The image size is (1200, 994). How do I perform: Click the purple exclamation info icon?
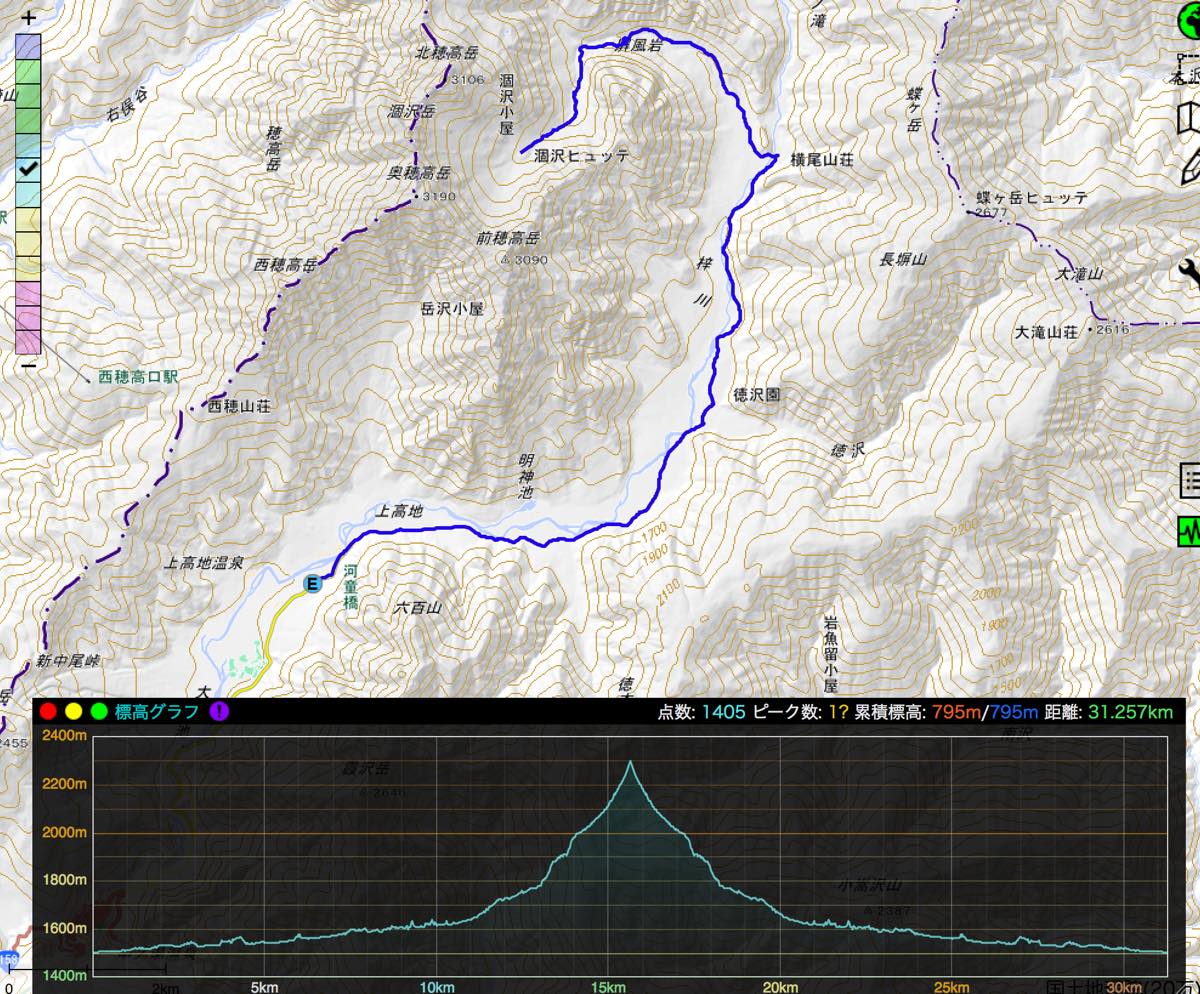[219, 712]
